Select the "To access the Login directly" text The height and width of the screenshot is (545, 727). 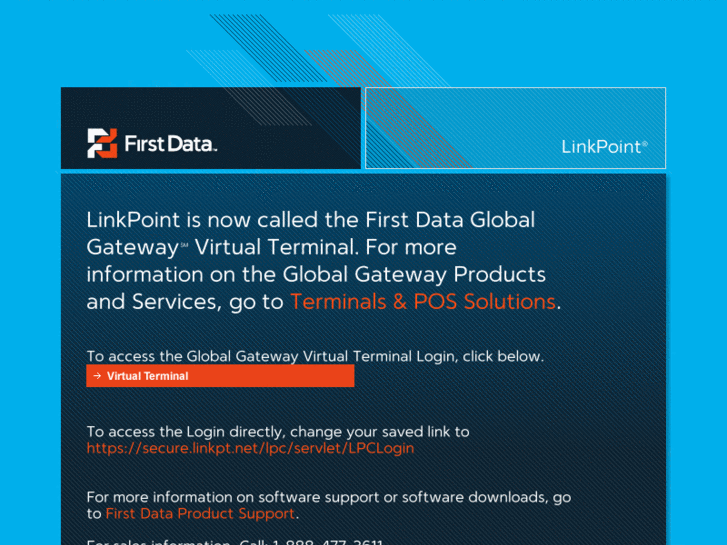click(x=278, y=432)
